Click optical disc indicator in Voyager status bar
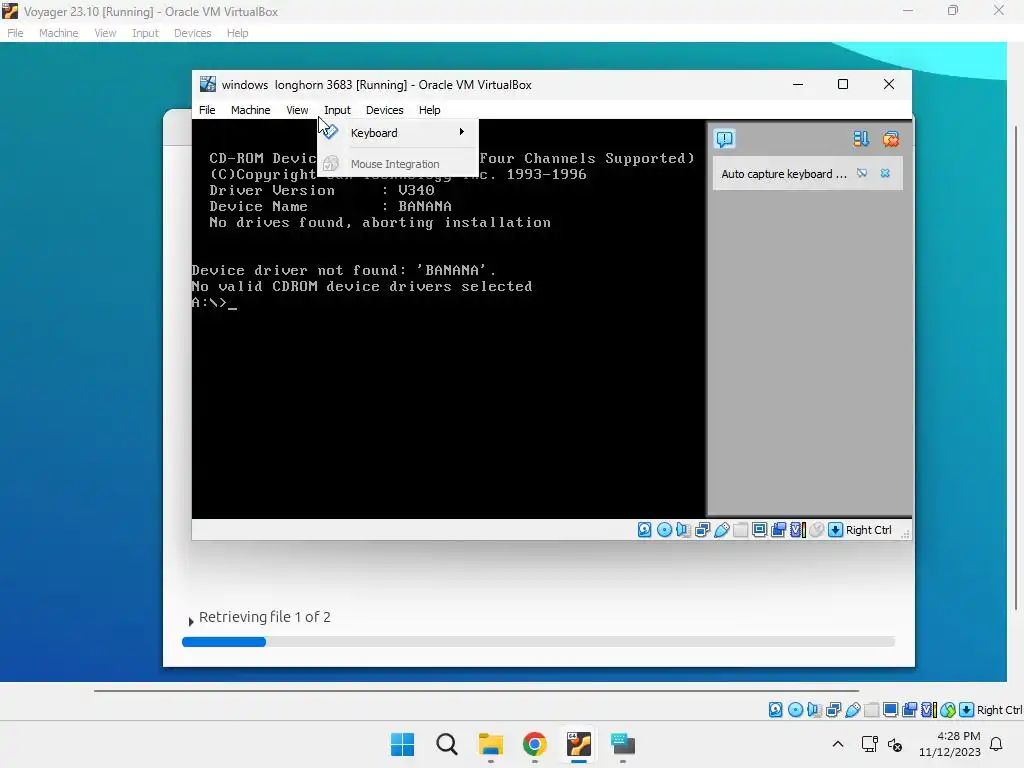The image size is (1024, 768). point(795,709)
